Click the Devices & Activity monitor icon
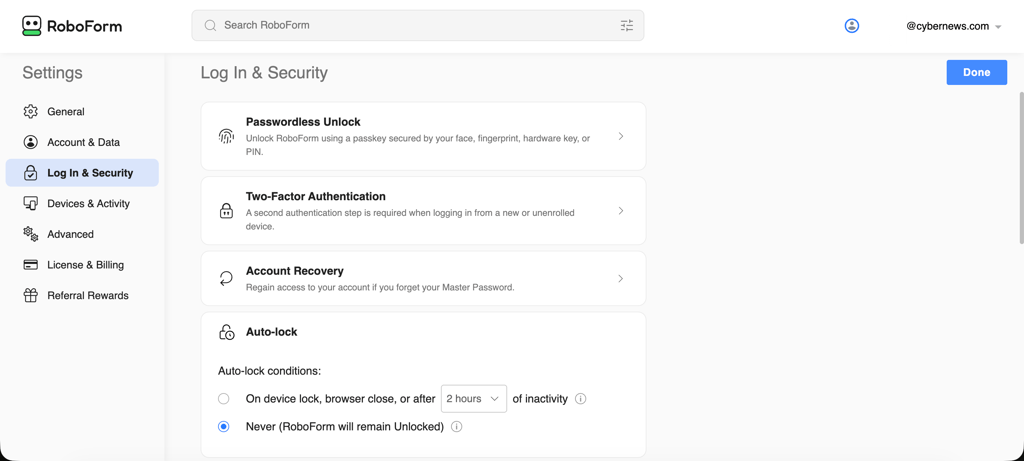 [x=31, y=204]
